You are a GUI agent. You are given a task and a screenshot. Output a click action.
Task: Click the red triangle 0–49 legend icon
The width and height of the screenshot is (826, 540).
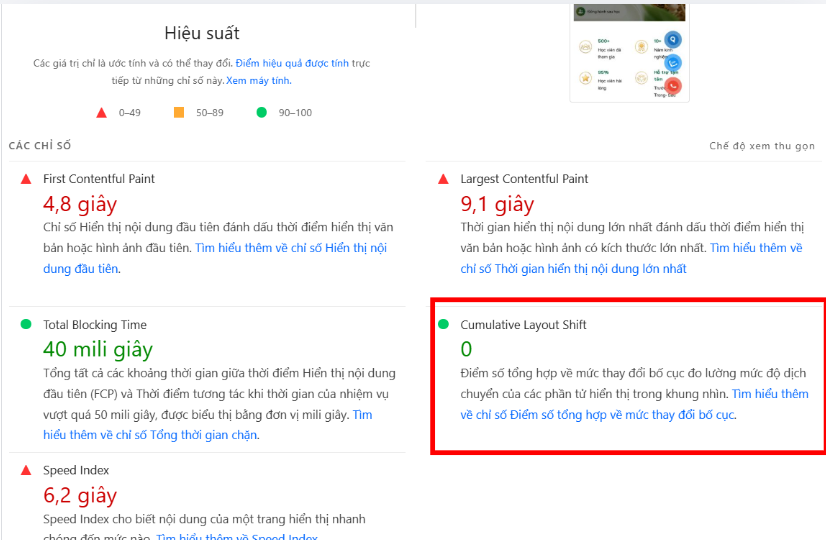pos(102,113)
